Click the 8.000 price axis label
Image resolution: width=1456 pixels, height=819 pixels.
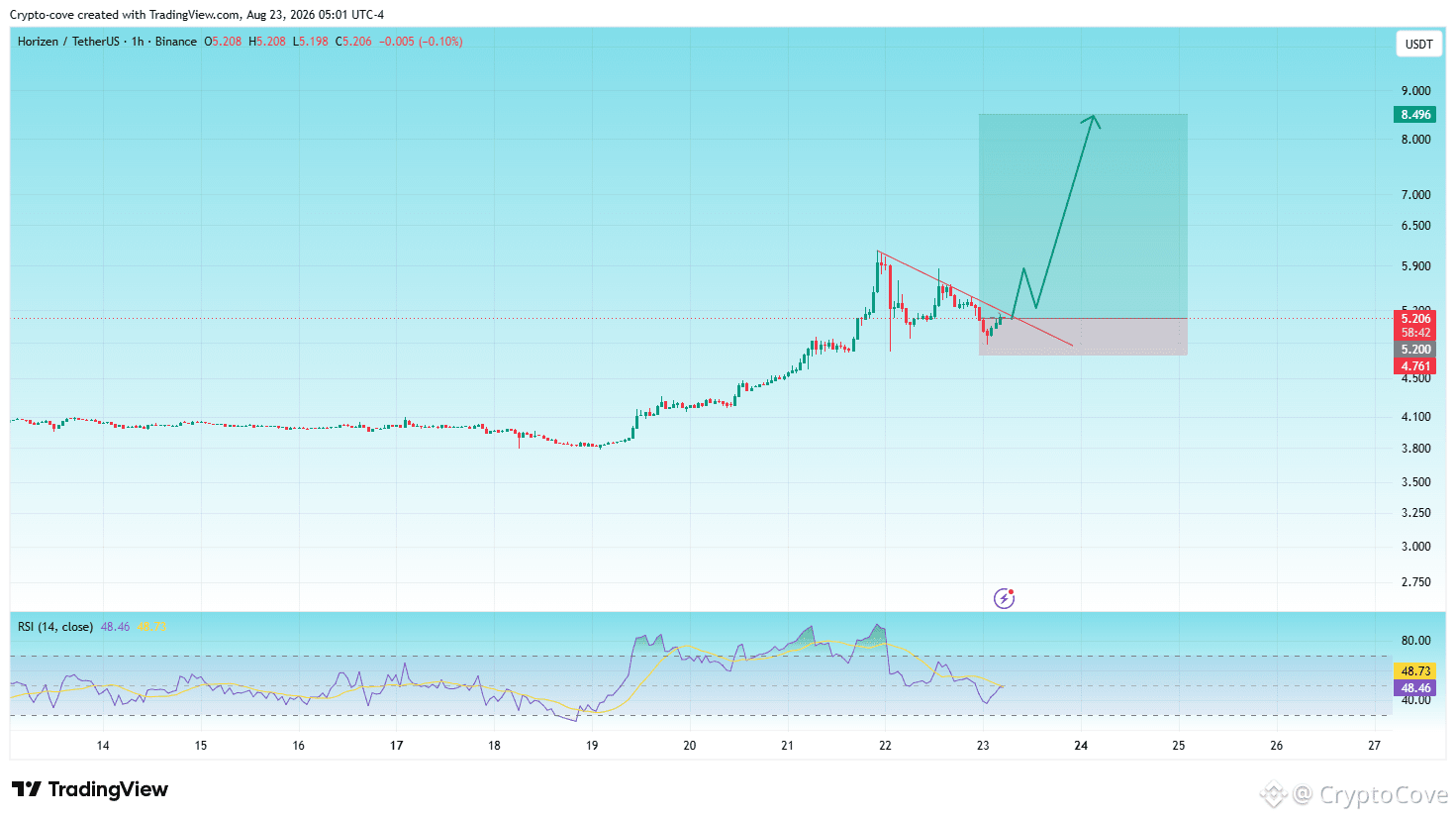pos(1415,140)
